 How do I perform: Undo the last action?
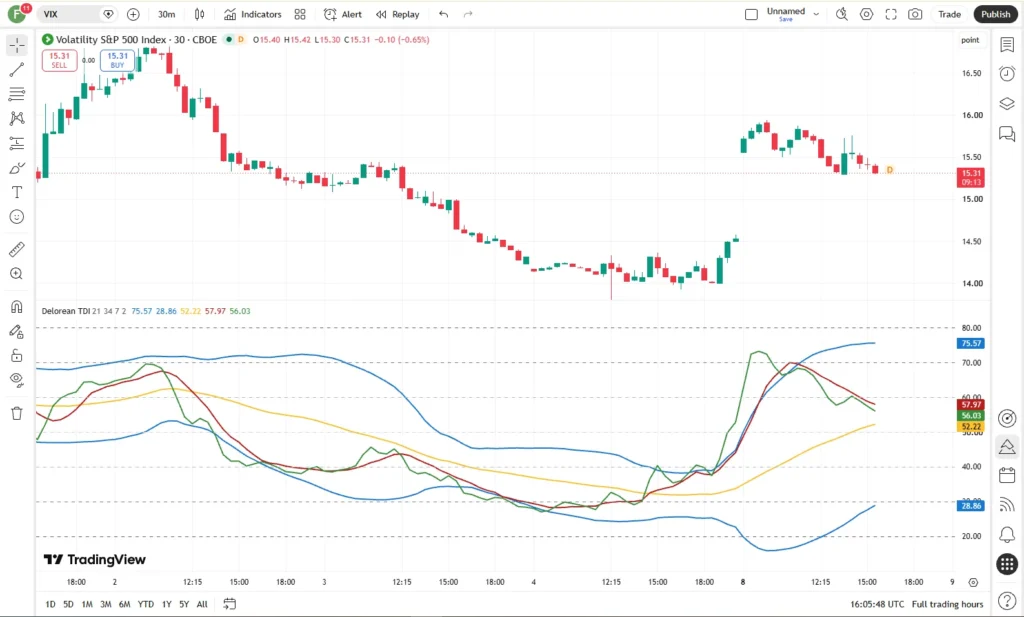[x=444, y=14]
